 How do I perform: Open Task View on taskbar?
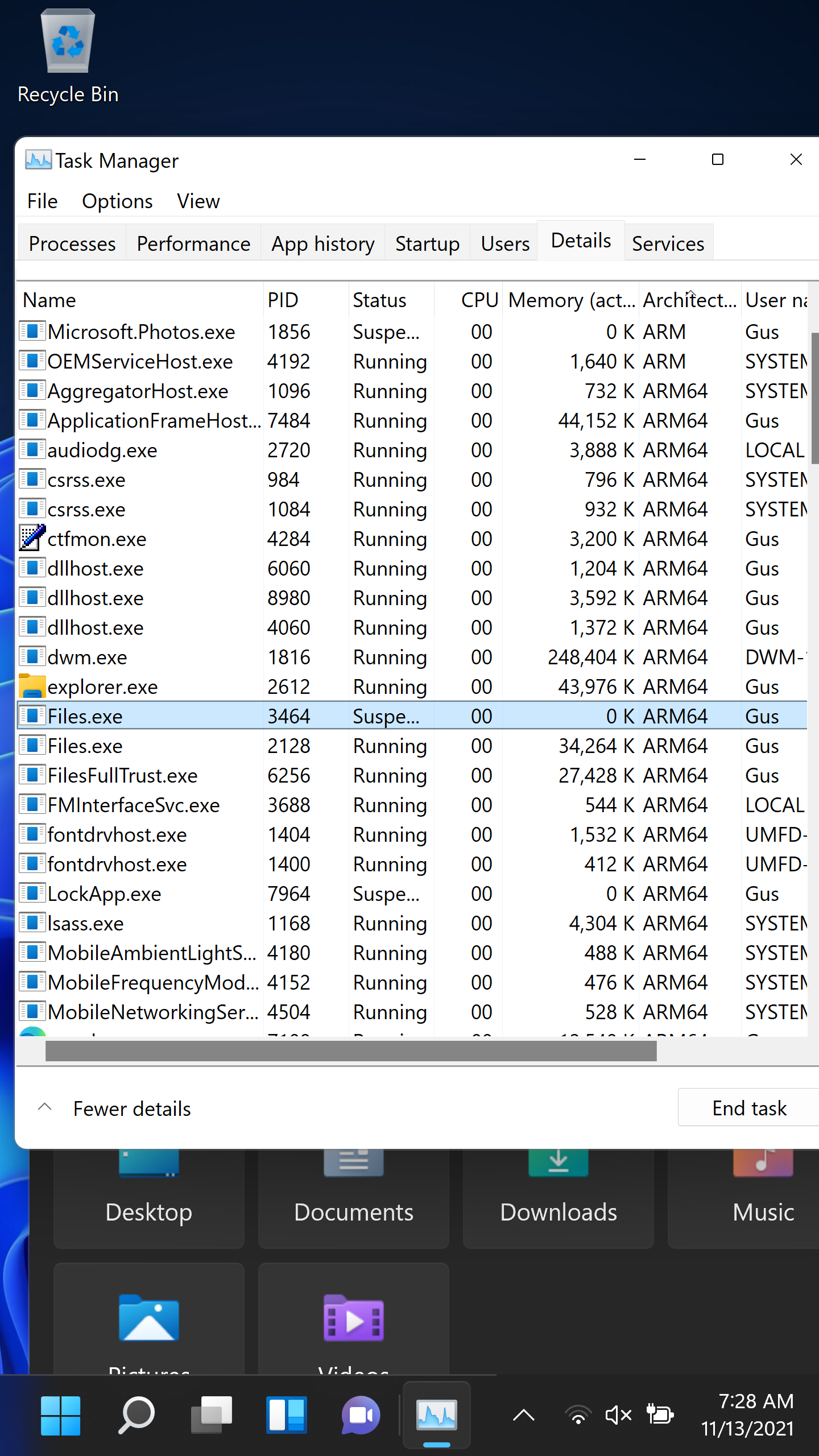coord(212,1415)
